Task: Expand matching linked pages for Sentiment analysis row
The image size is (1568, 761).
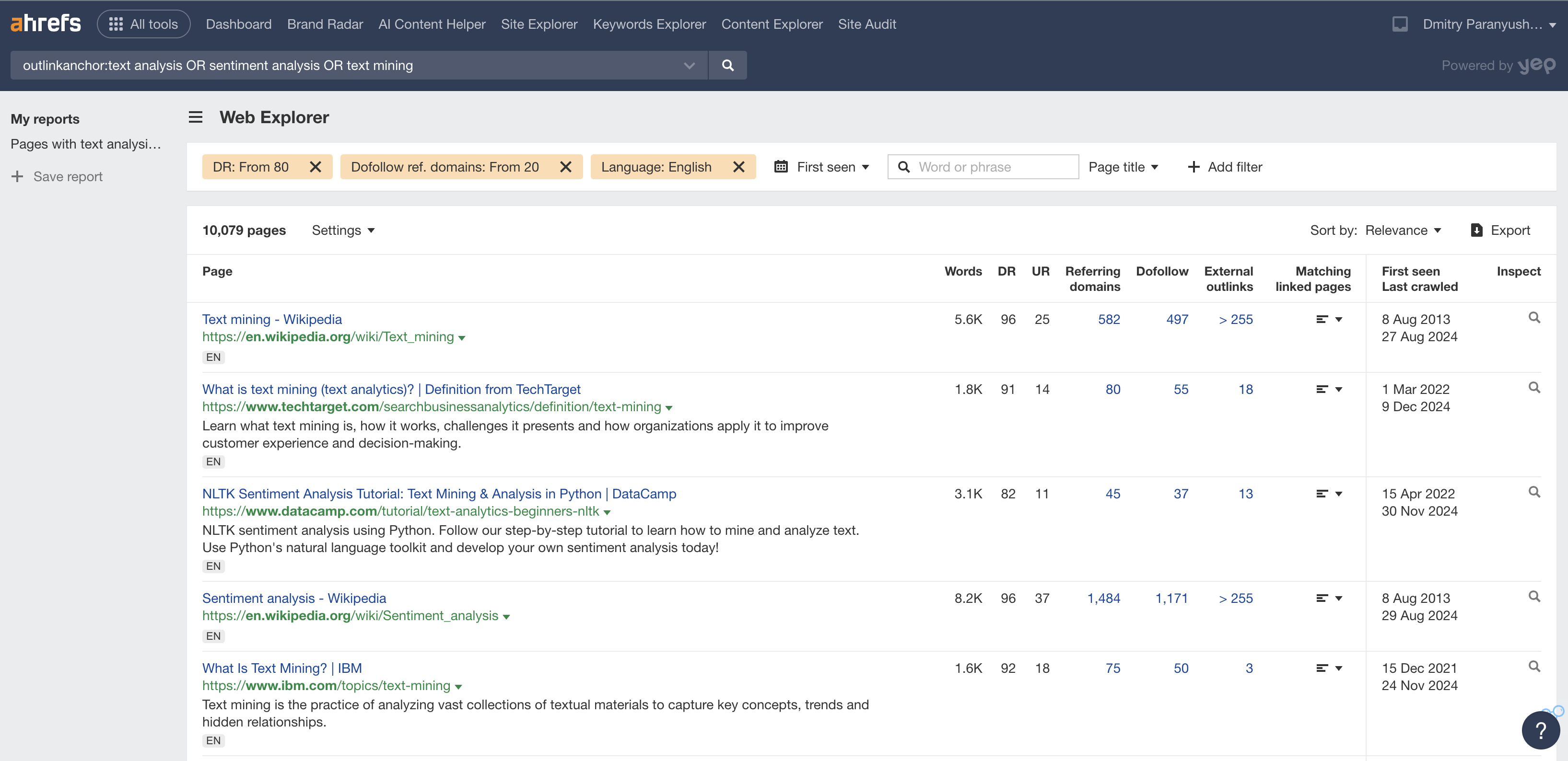Action: pyautogui.click(x=1329, y=599)
